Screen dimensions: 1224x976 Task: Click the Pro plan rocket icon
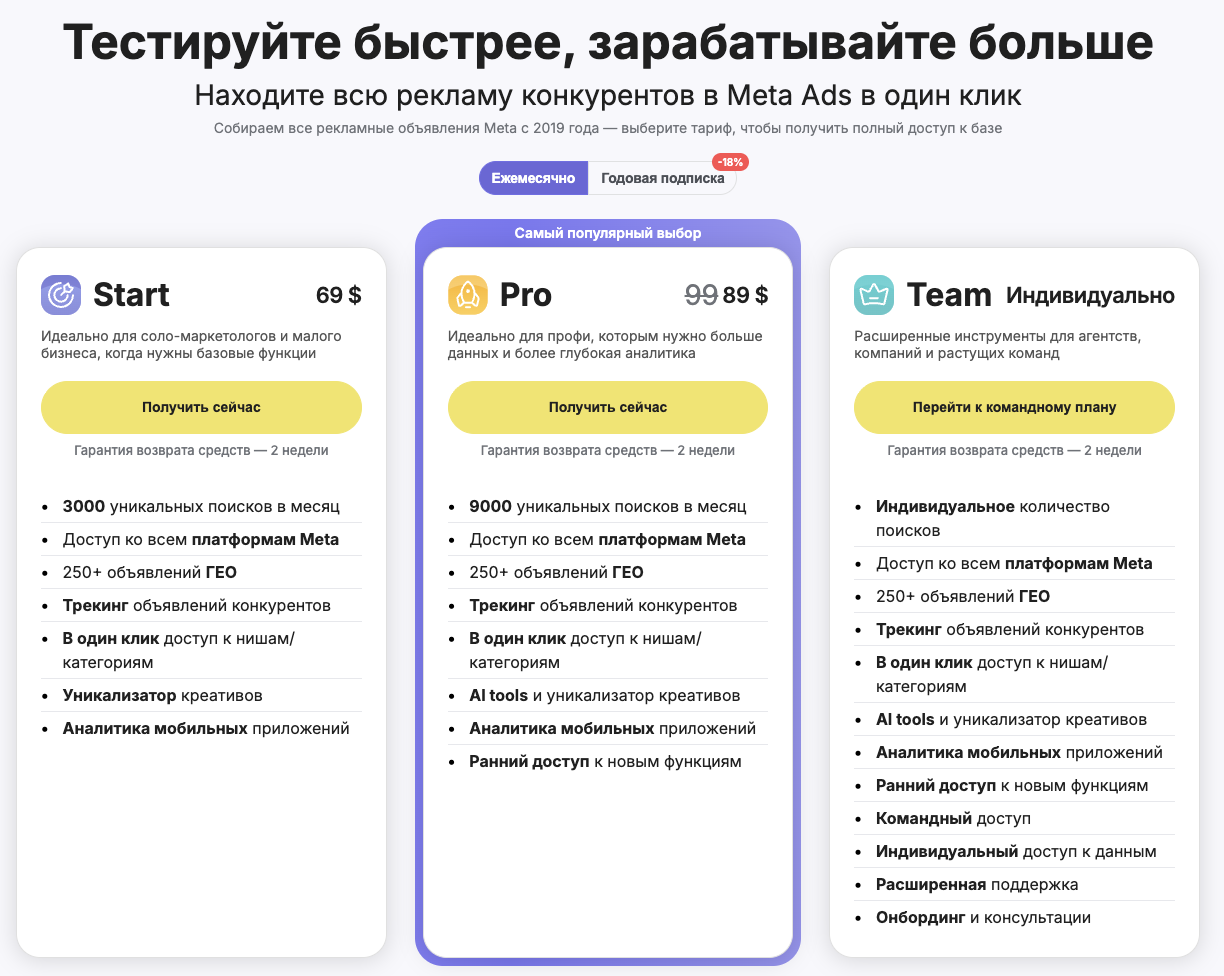468,295
